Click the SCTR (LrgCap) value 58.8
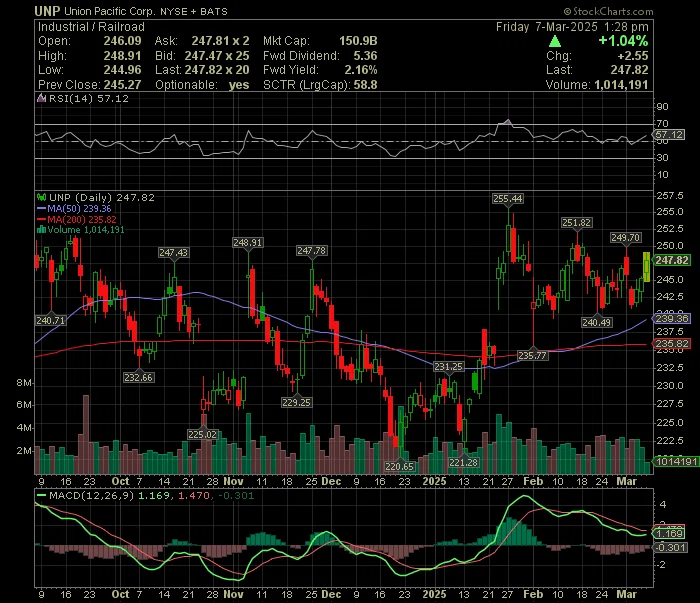The width and height of the screenshot is (700, 603). pos(365,85)
